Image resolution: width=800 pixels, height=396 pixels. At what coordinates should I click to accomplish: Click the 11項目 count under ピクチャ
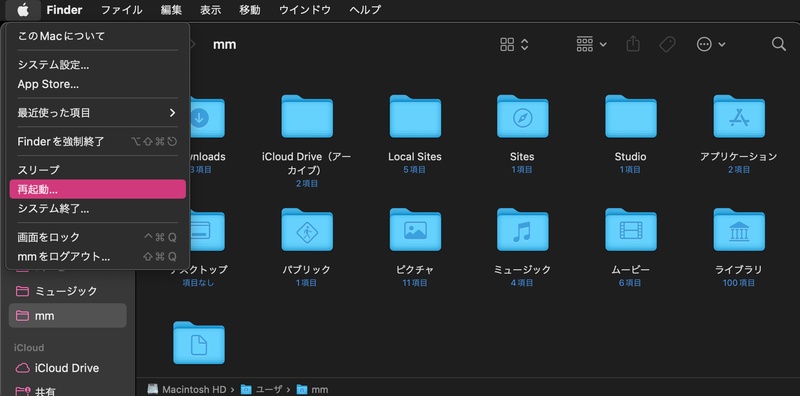click(415, 283)
